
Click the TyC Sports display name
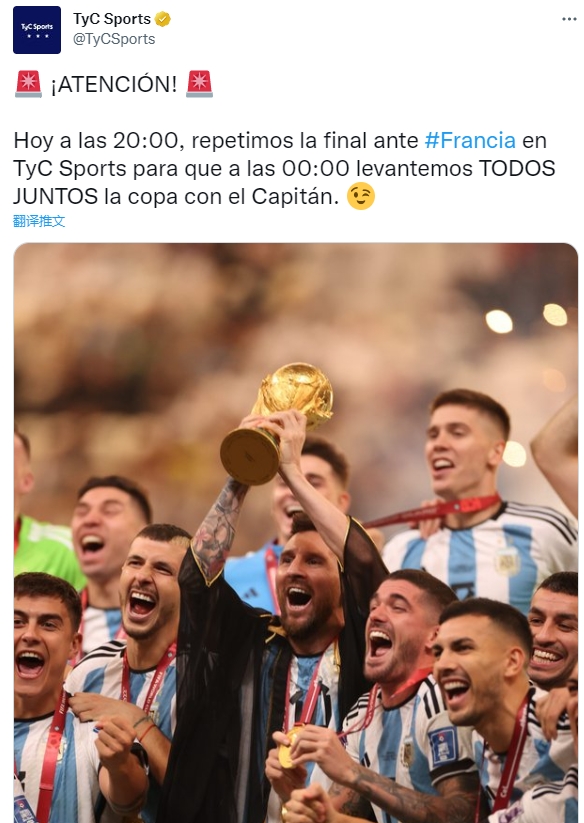[112, 19]
